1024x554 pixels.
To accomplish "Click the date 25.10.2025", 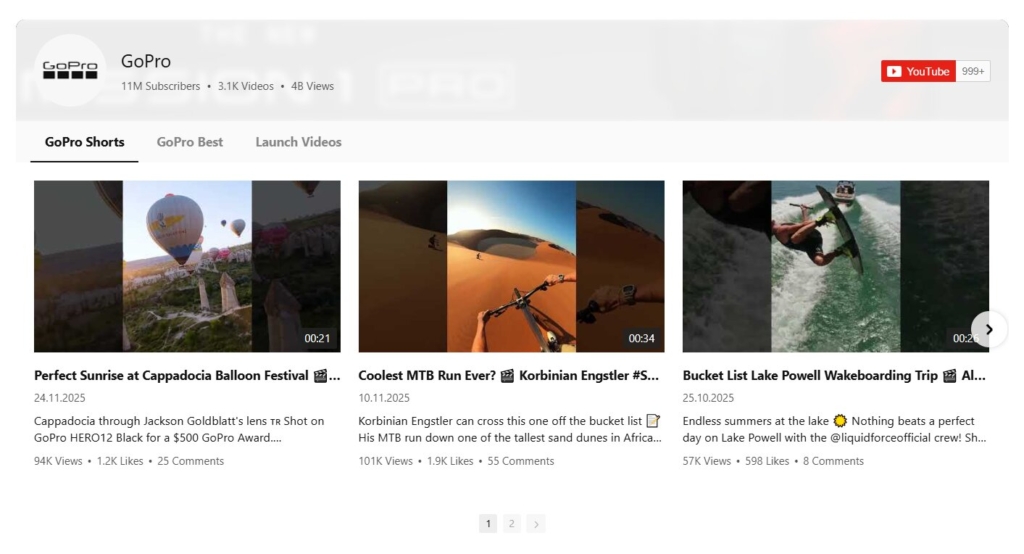I will point(708,398).
